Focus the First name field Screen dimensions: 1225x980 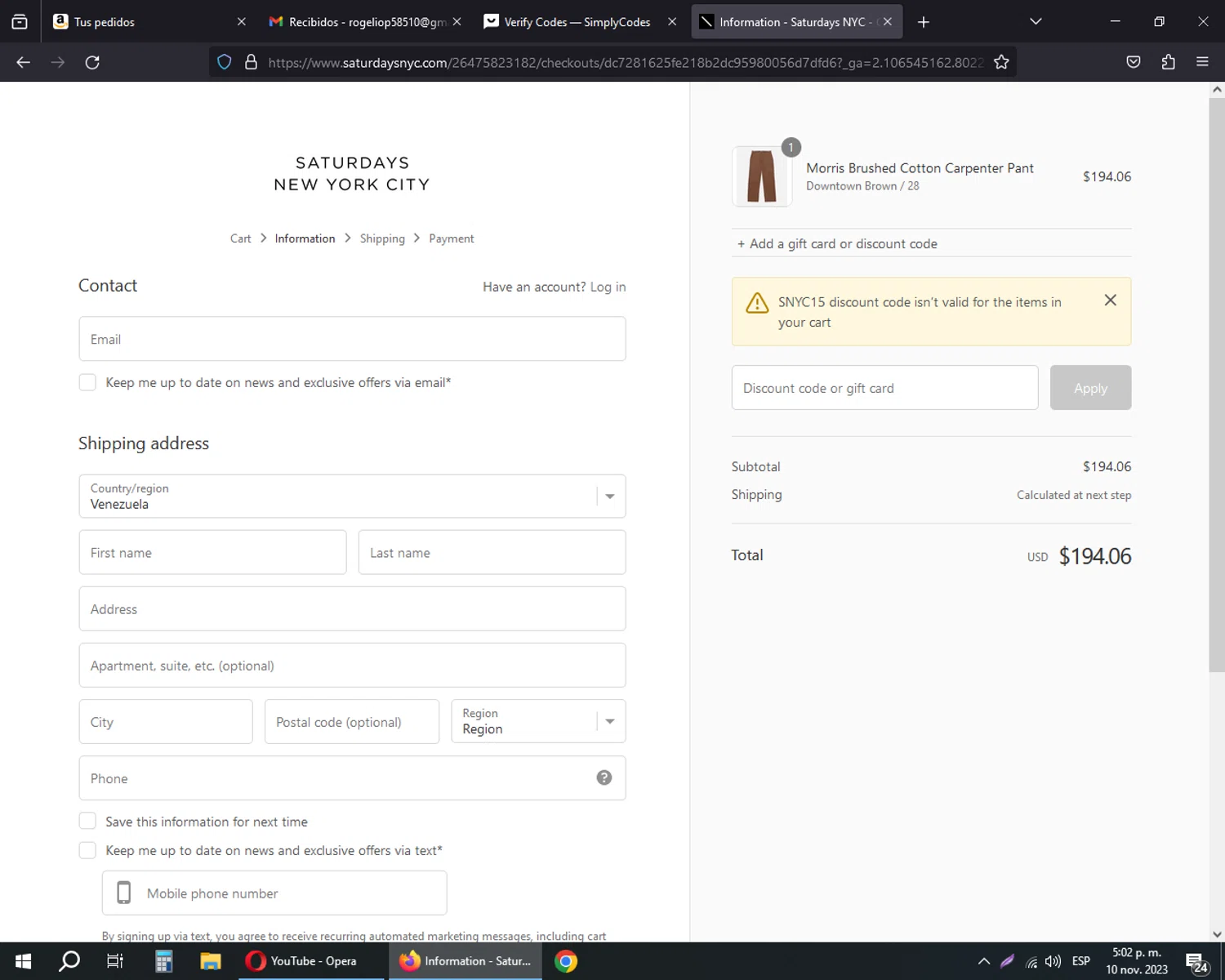point(212,552)
